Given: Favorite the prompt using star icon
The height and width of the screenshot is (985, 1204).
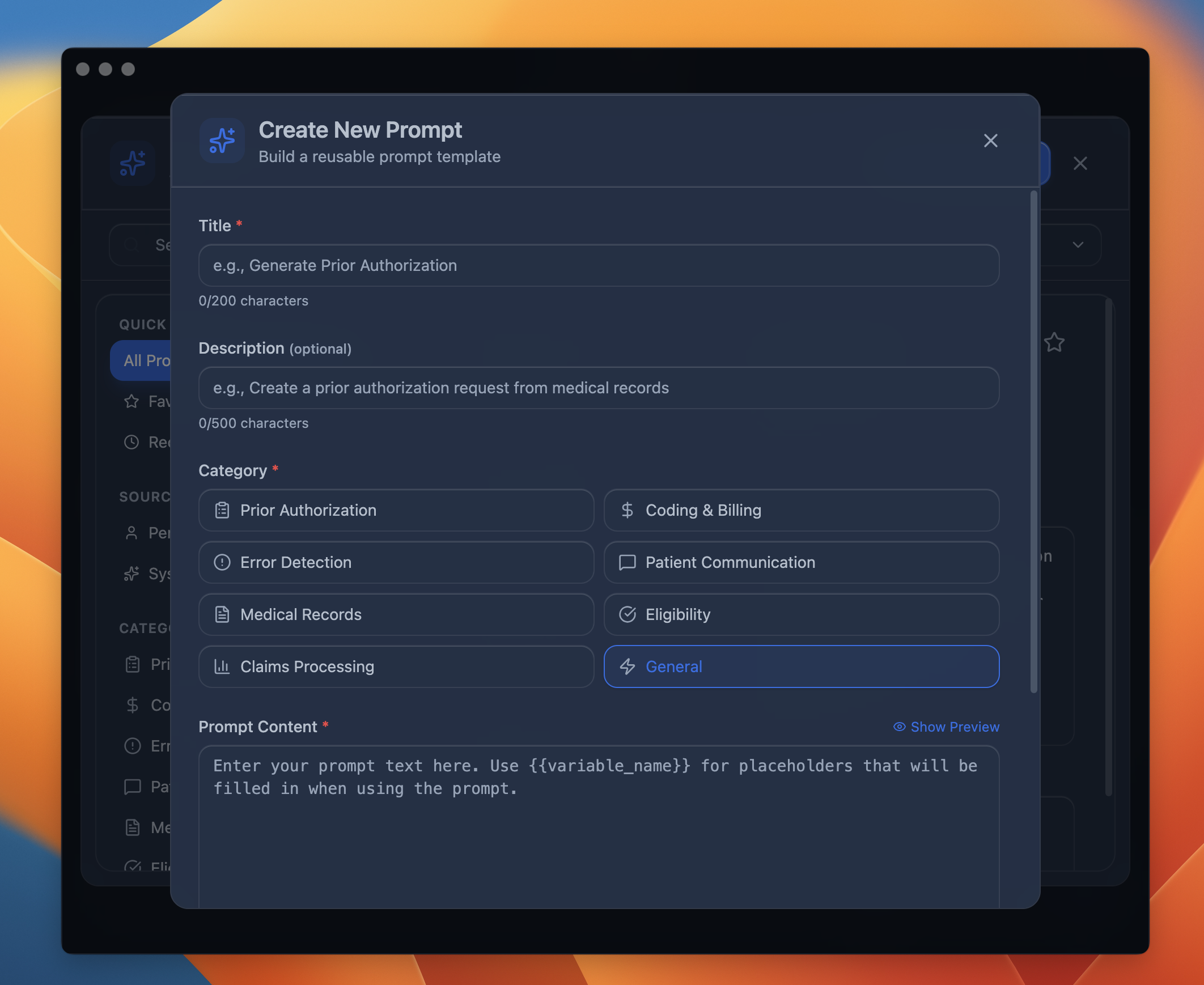Looking at the screenshot, I should 1054,343.
